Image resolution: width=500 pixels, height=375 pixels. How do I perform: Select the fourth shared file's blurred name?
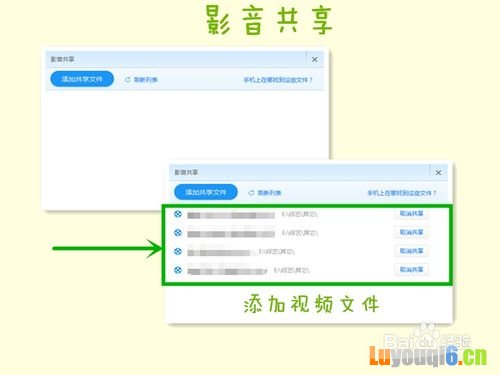click(x=227, y=271)
